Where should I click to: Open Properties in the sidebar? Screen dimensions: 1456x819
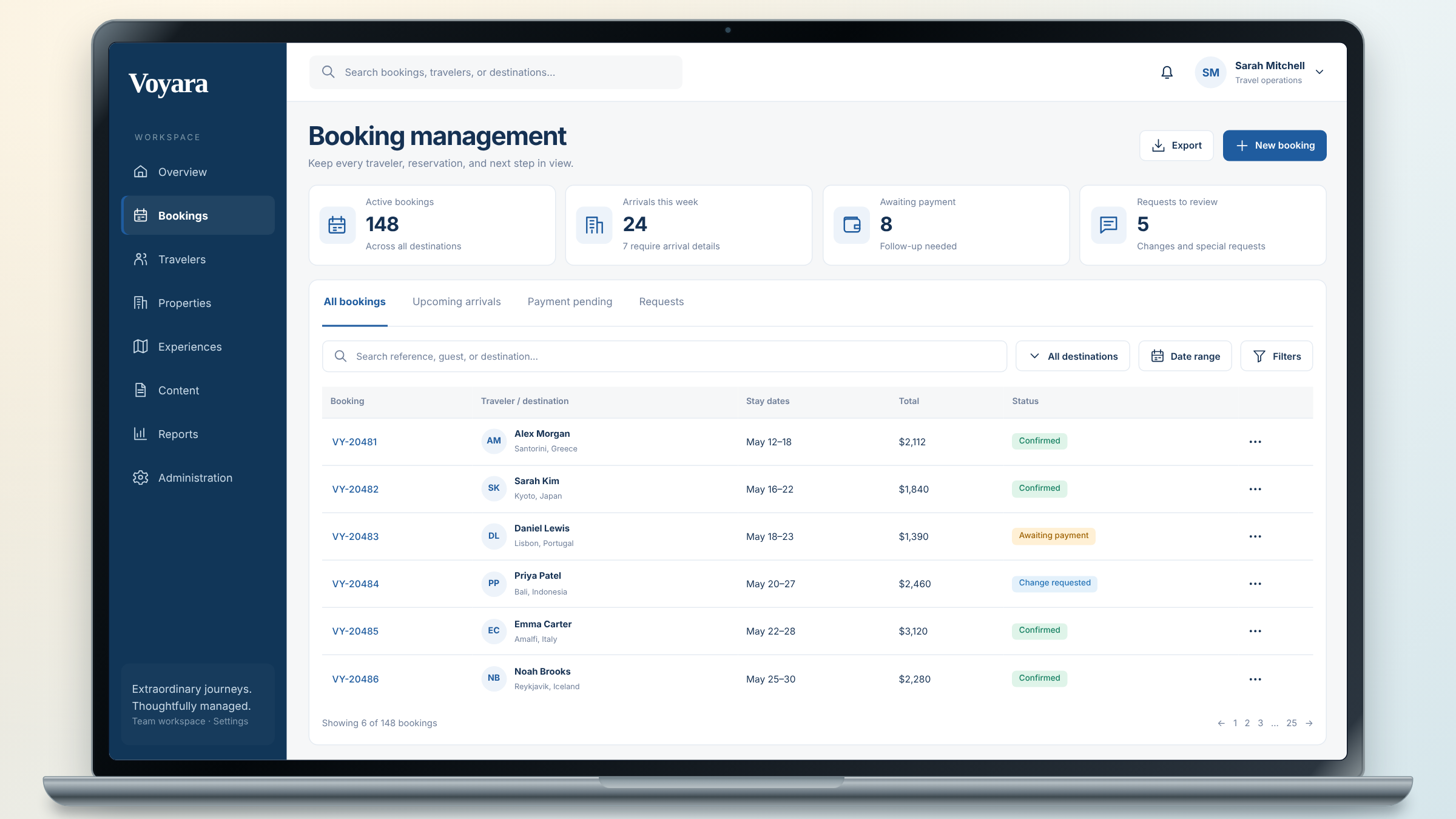[198, 303]
